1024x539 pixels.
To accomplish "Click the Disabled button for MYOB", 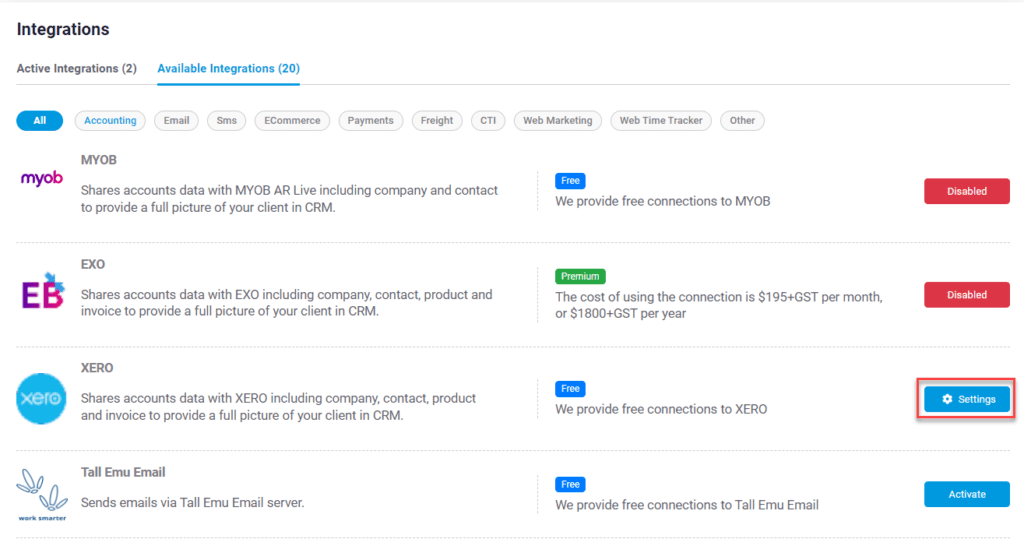I will 967,191.
